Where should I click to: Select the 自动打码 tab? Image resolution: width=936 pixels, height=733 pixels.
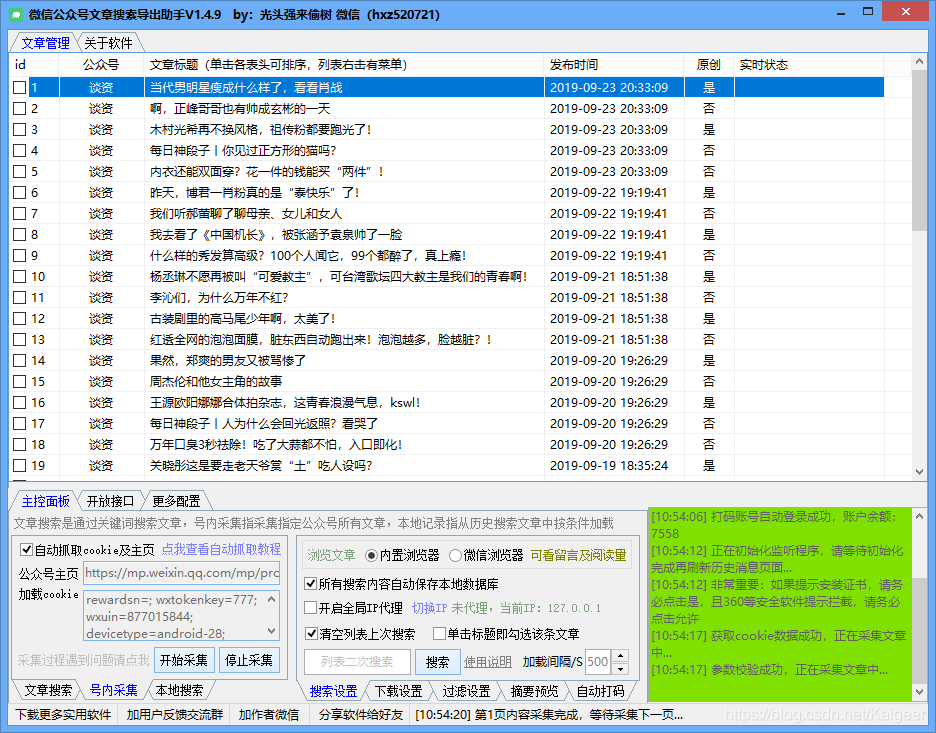tap(600, 691)
